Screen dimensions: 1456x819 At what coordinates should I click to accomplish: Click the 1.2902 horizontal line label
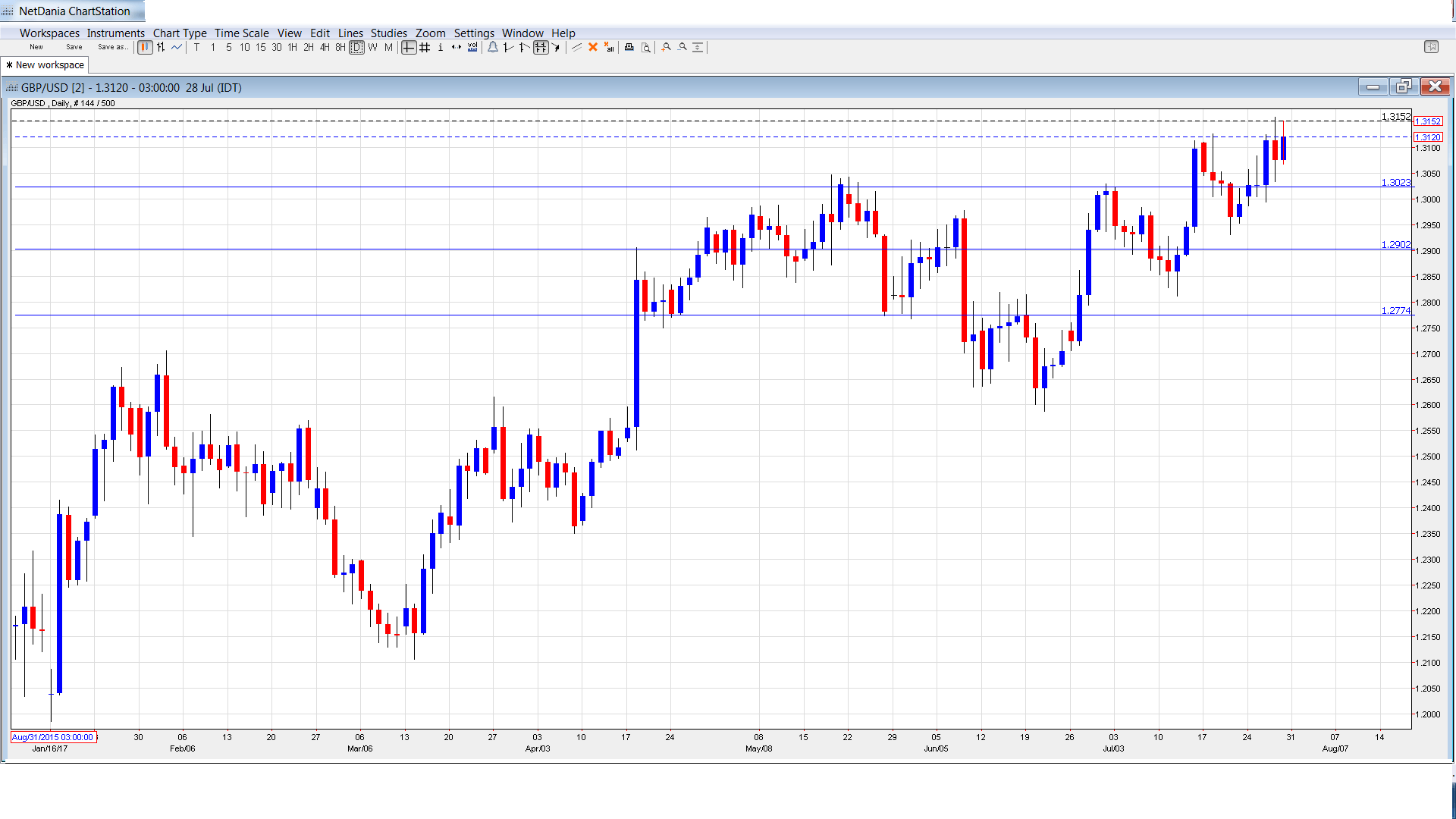[1395, 245]
